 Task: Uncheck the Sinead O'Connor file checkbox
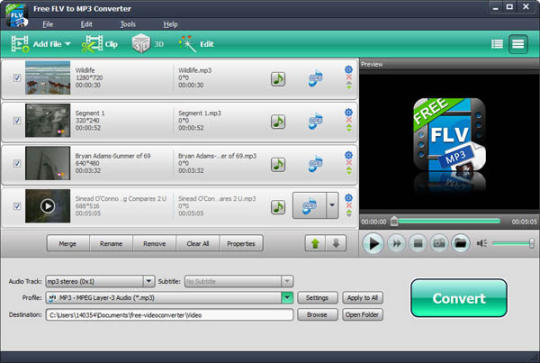pyautogui.click(x=17, y=206)
